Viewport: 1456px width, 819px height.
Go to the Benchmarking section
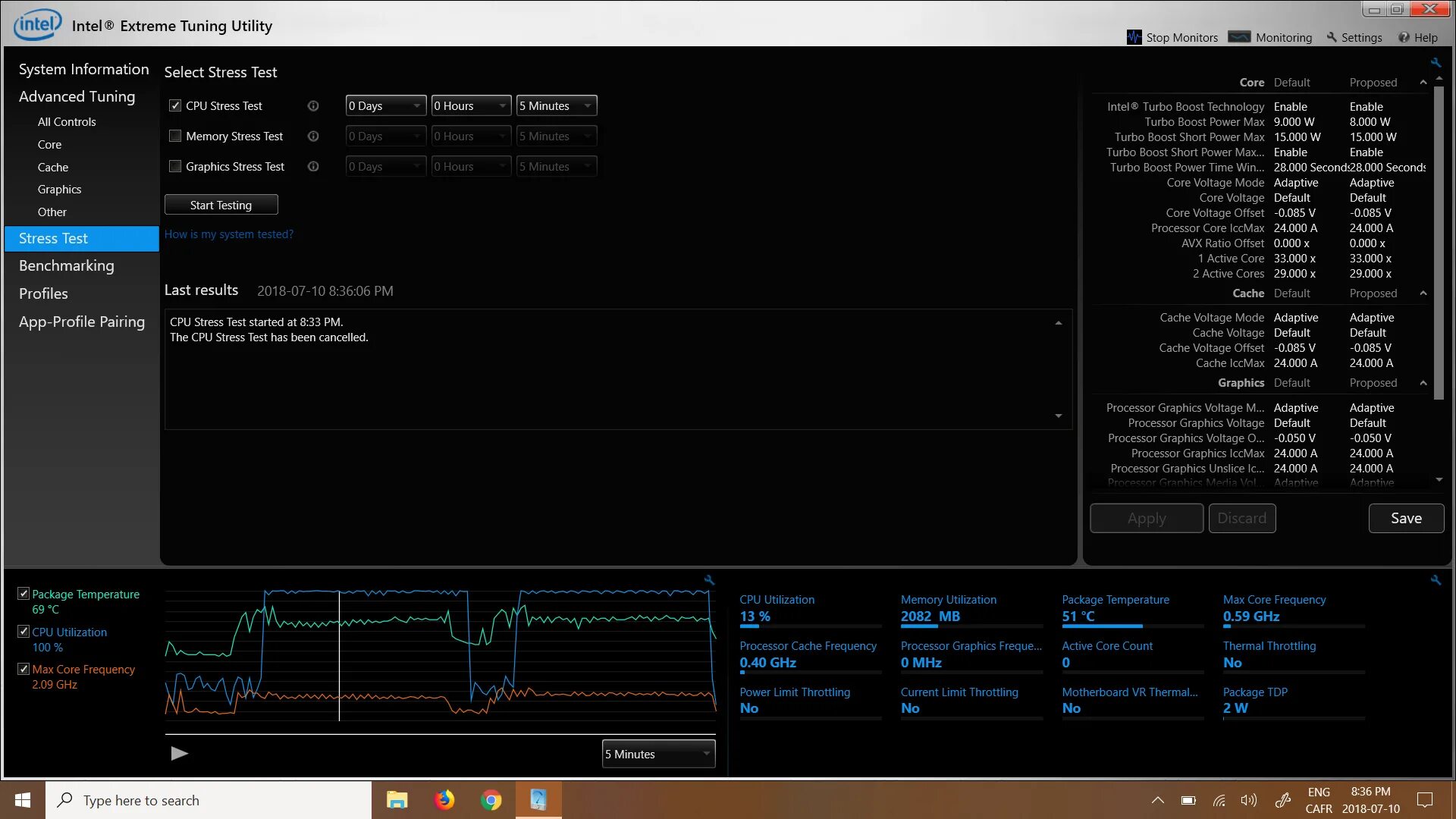pos(67,265)
